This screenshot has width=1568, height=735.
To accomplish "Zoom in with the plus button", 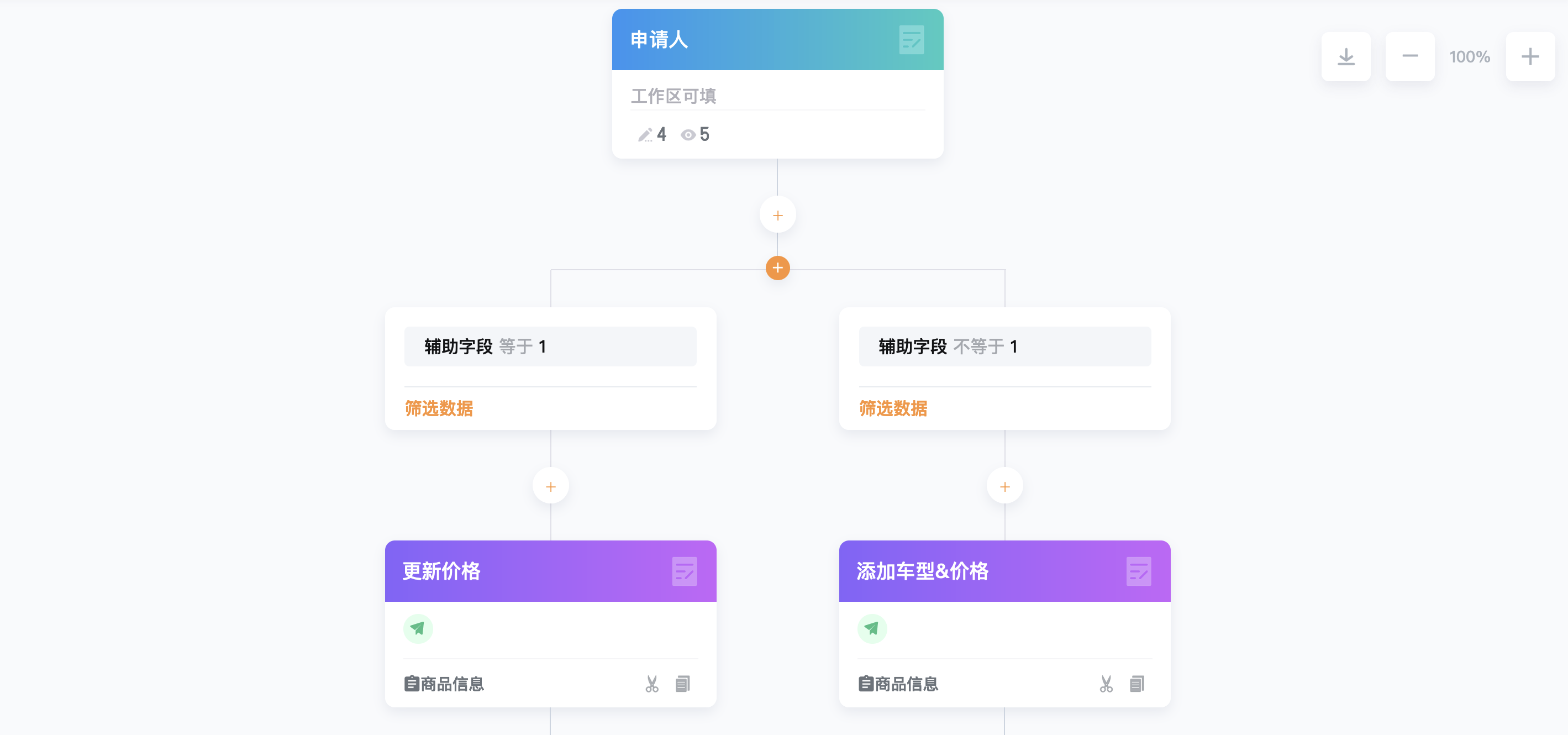I will (x=1530, y=56).
